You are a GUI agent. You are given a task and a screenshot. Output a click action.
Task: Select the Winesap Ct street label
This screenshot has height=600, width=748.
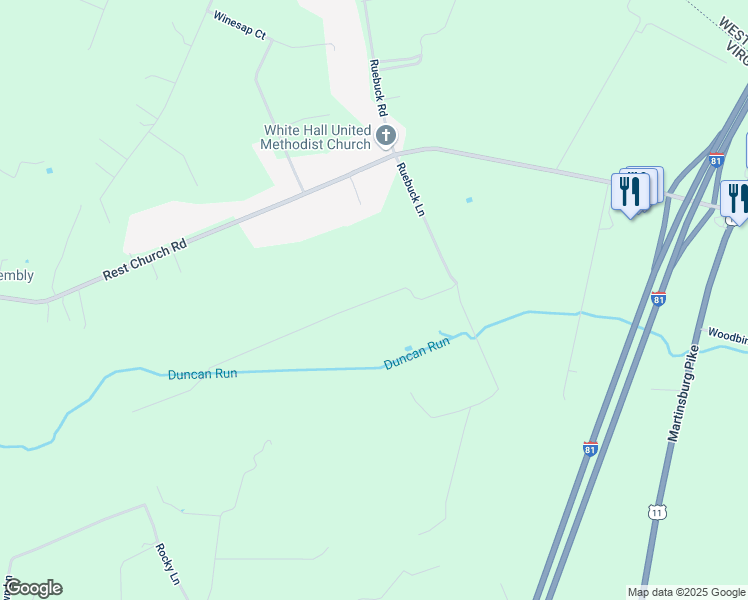pyautogui.click(x=239, y=25)
